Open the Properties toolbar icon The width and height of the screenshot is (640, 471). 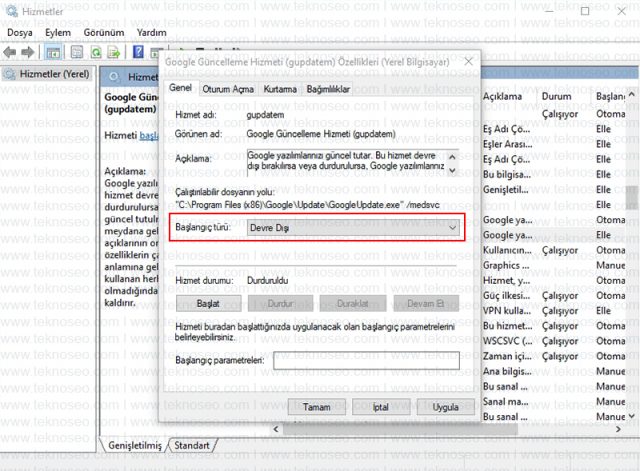pos(77,52)
